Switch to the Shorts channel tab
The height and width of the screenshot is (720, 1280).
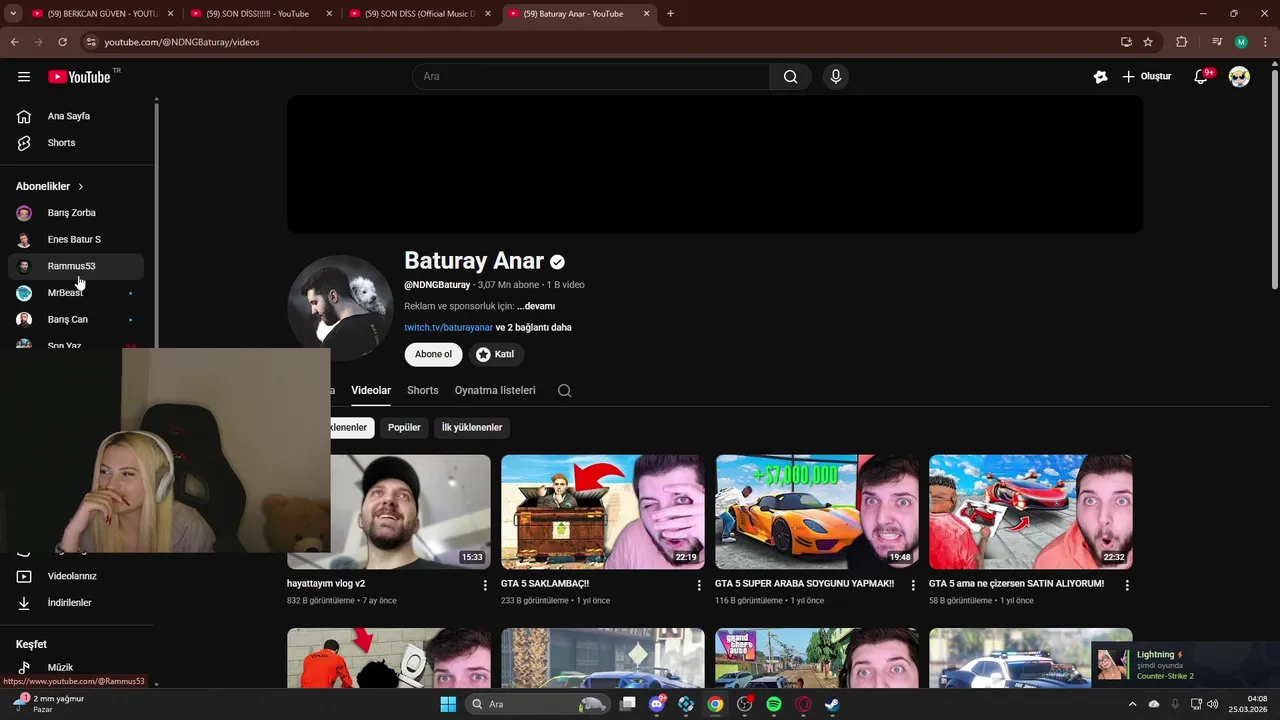(423, 391)
